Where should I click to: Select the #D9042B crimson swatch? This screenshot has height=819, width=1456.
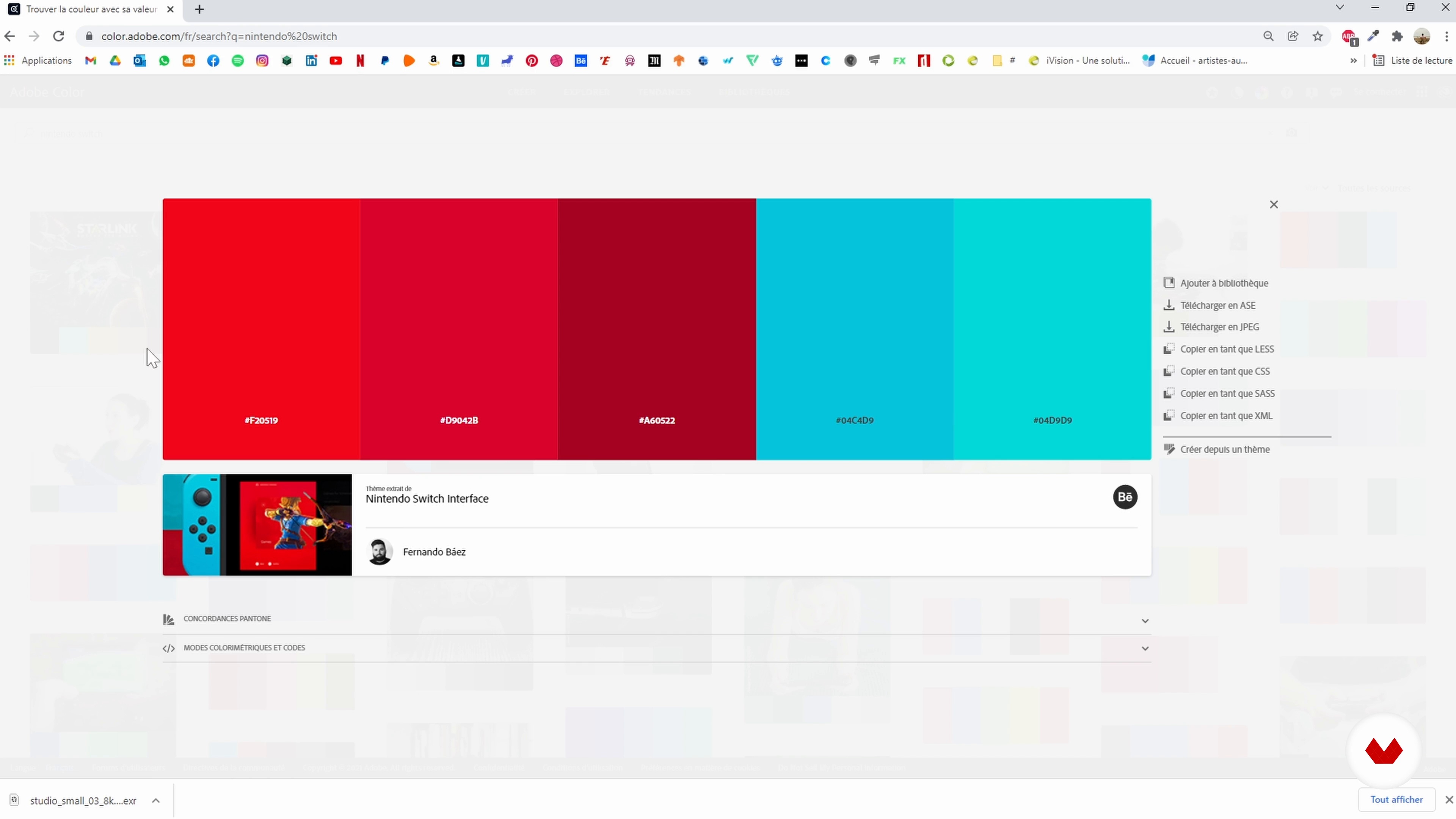(459, 329)
